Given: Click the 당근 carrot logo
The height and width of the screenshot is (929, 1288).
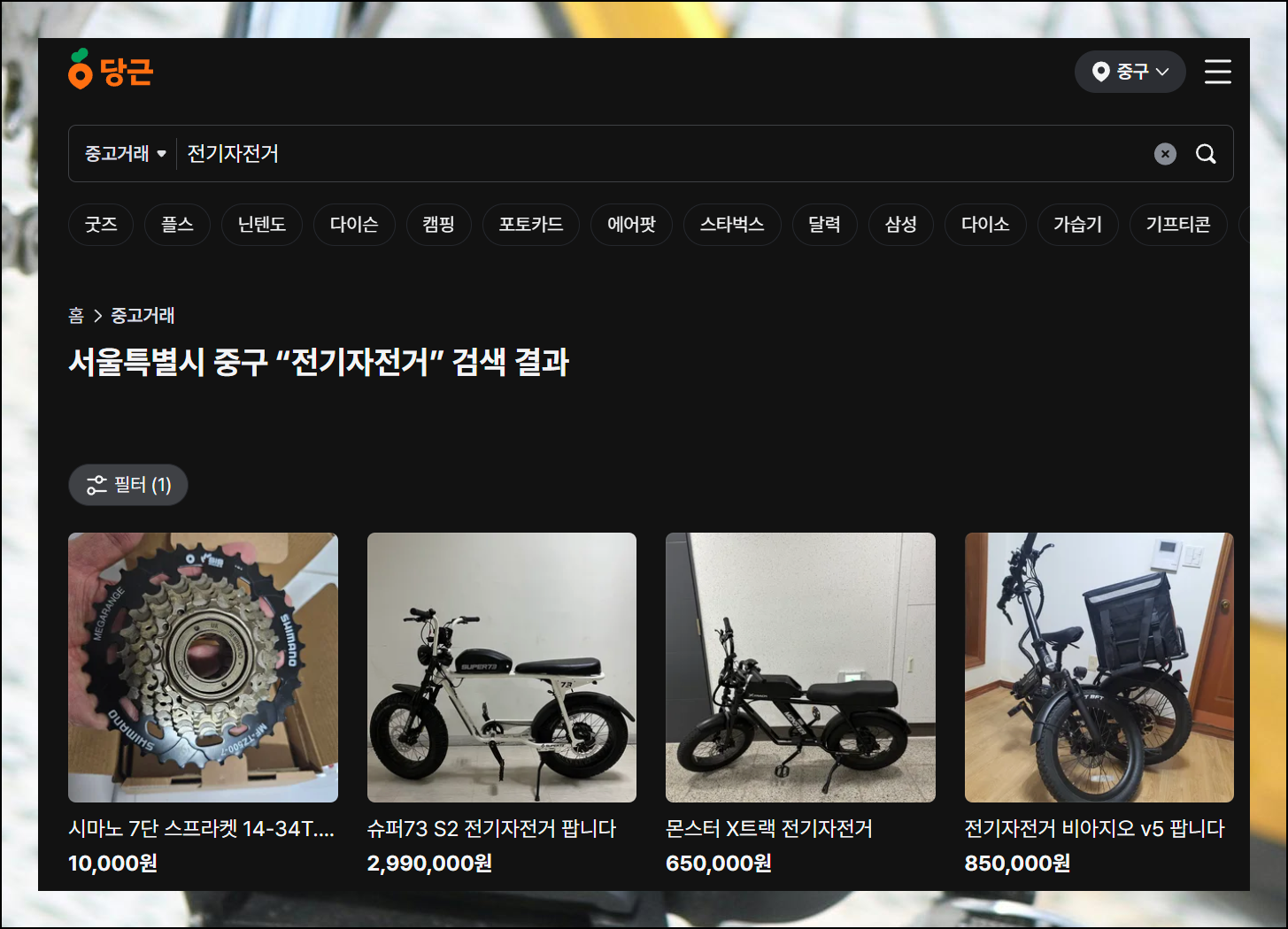Looking at the screenshot, I should [111, 70].
